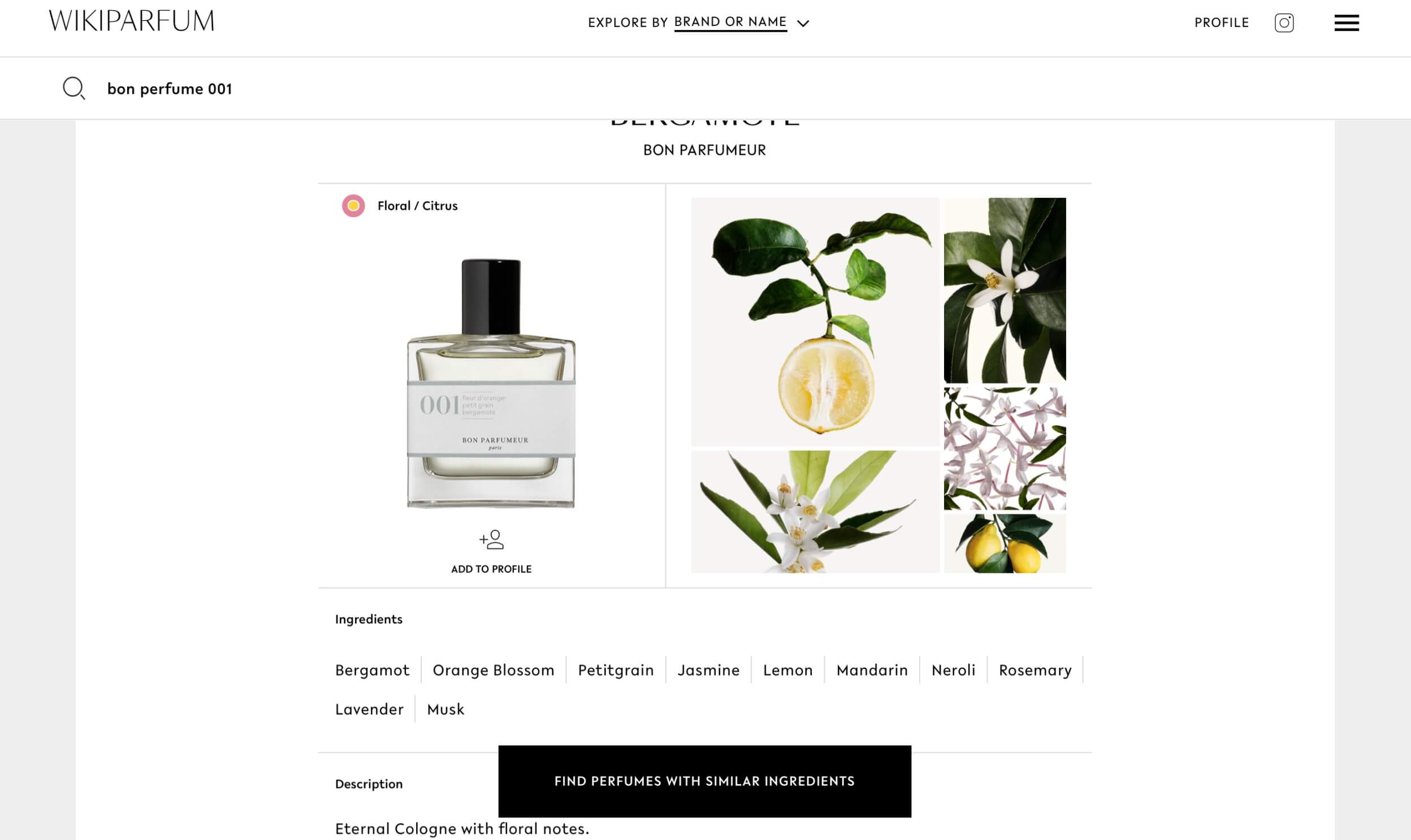Screen dimensions: 1411x840
Task: Click the Wikiparfum logo
Action: [131, 21]
